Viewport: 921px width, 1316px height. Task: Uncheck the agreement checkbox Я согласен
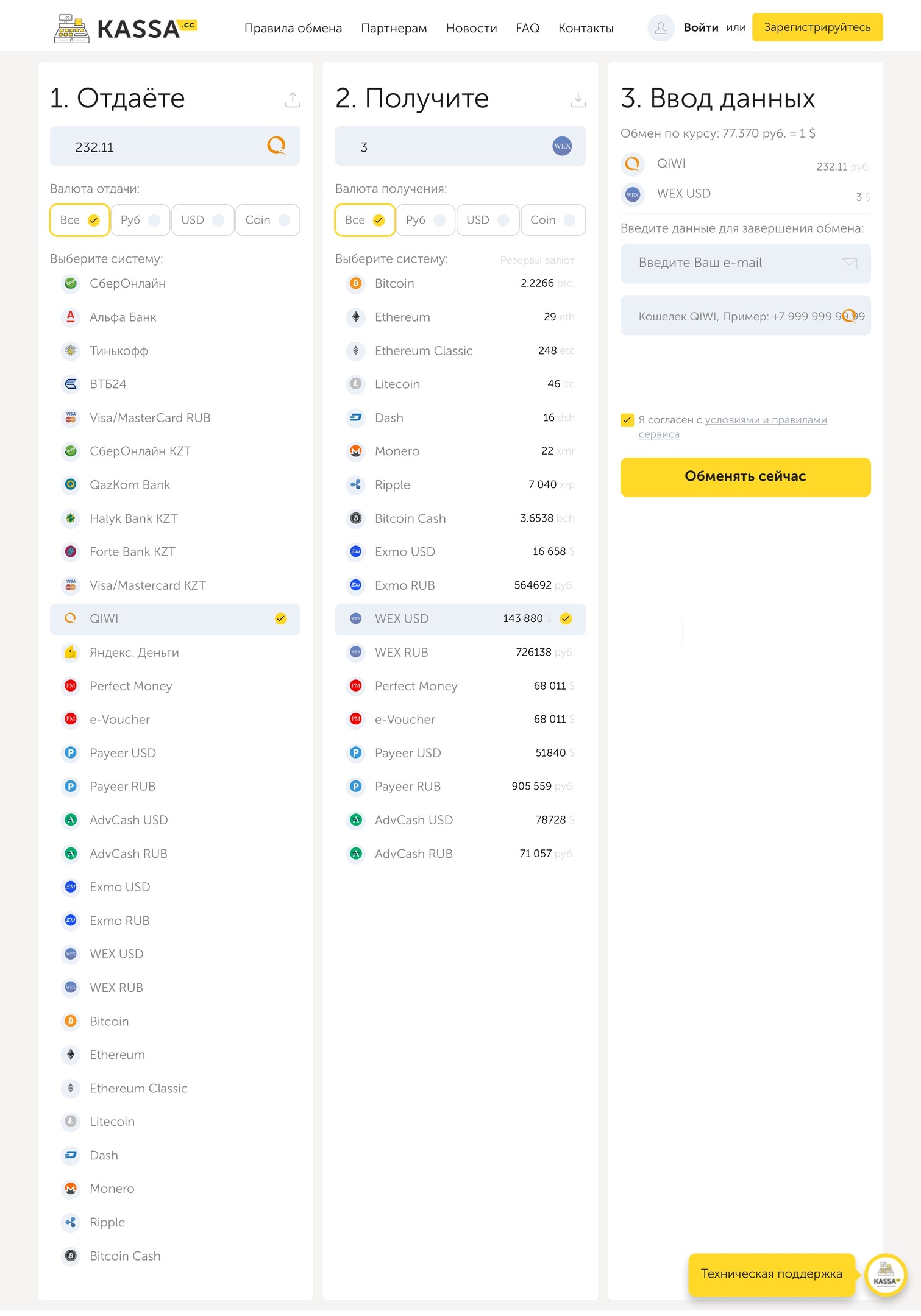tap(627, 420)
